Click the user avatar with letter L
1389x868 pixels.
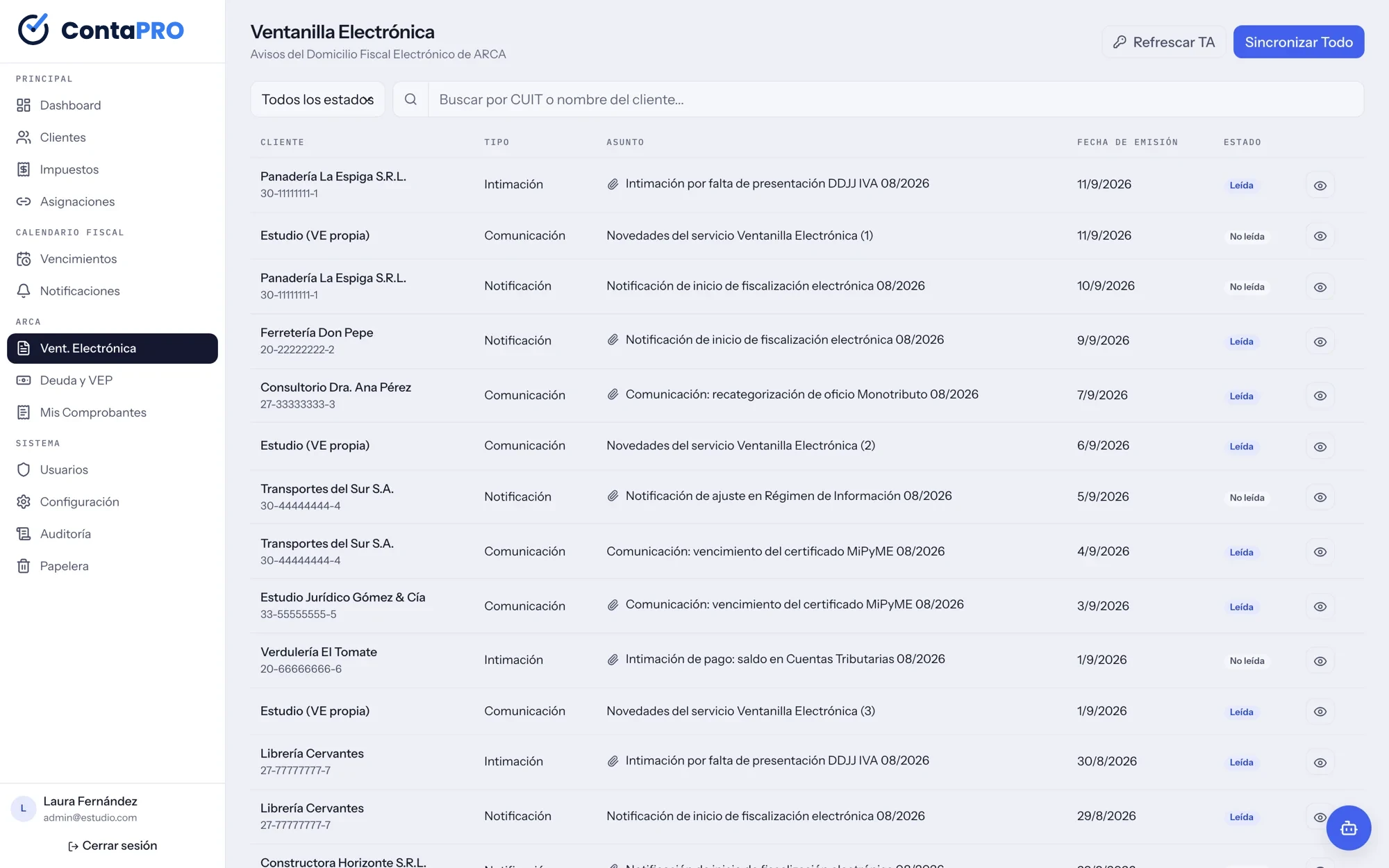[24, 808]
